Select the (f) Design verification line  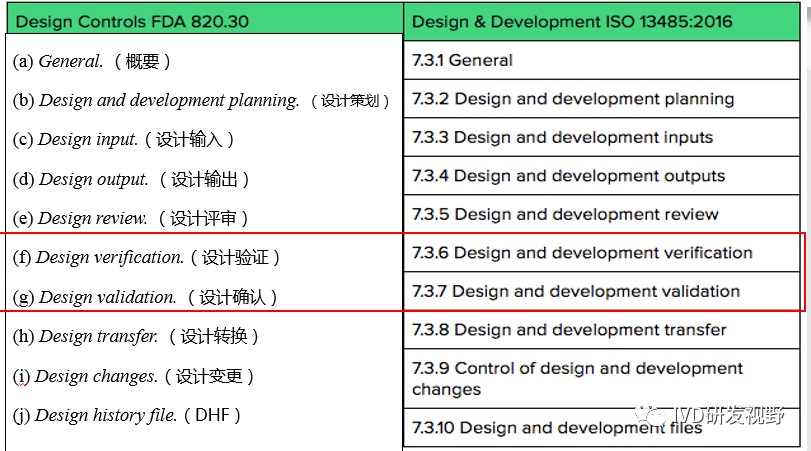146,257
